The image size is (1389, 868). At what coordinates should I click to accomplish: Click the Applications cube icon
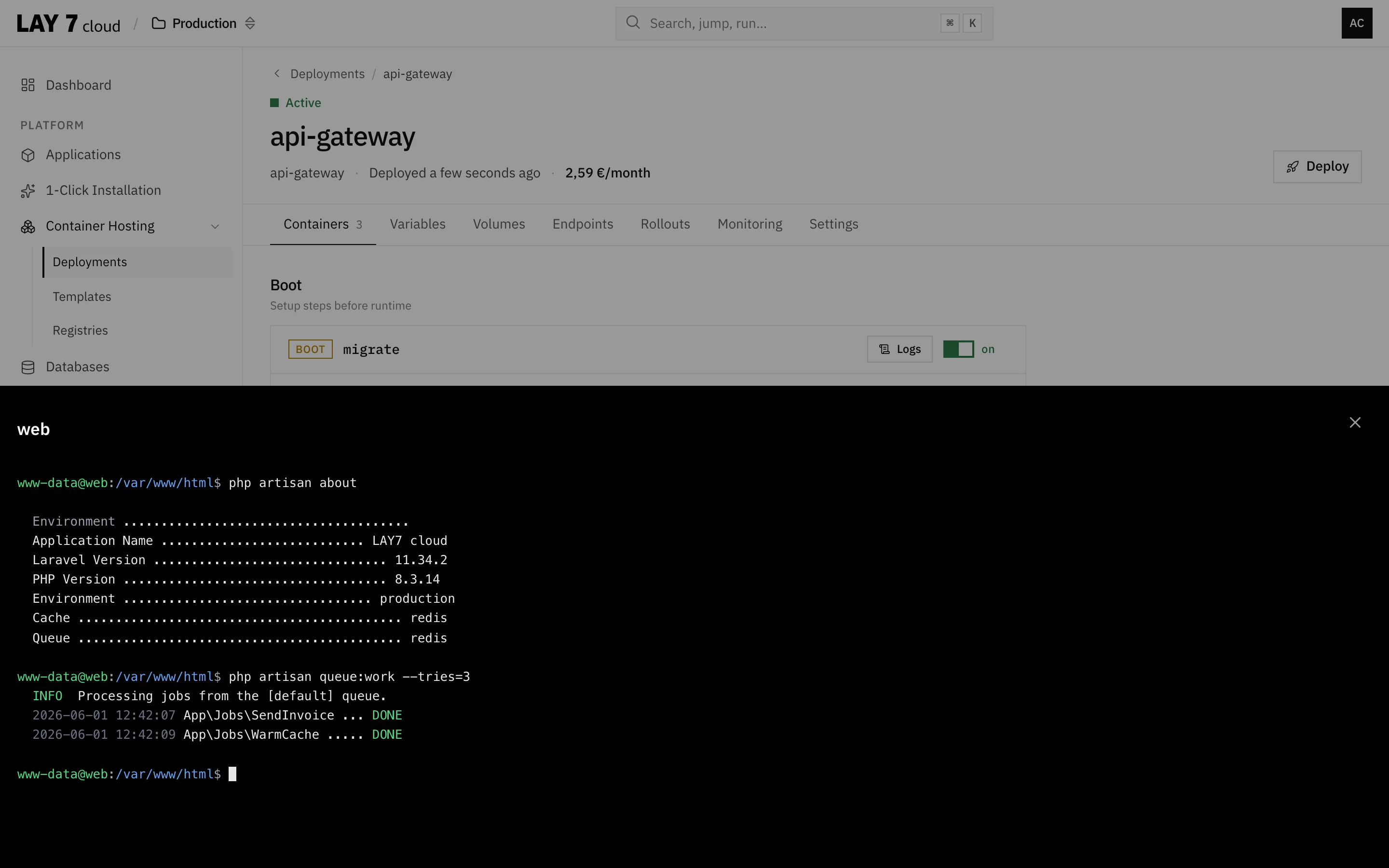[27, 155]
